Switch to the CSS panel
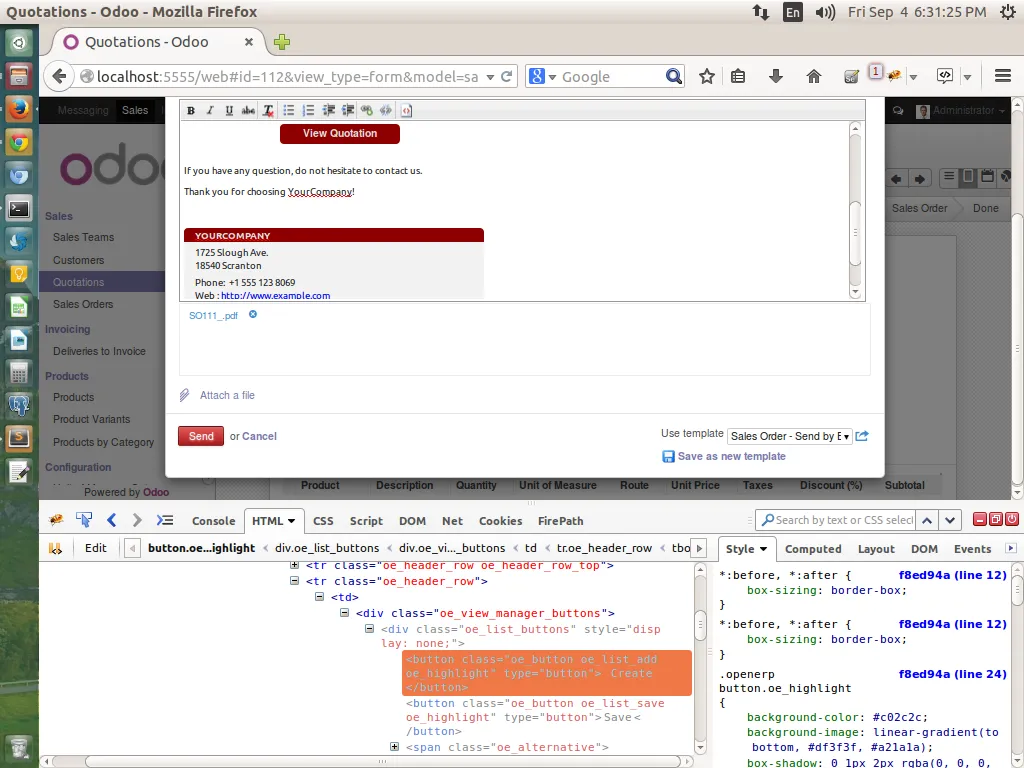 tap(323, 520)
